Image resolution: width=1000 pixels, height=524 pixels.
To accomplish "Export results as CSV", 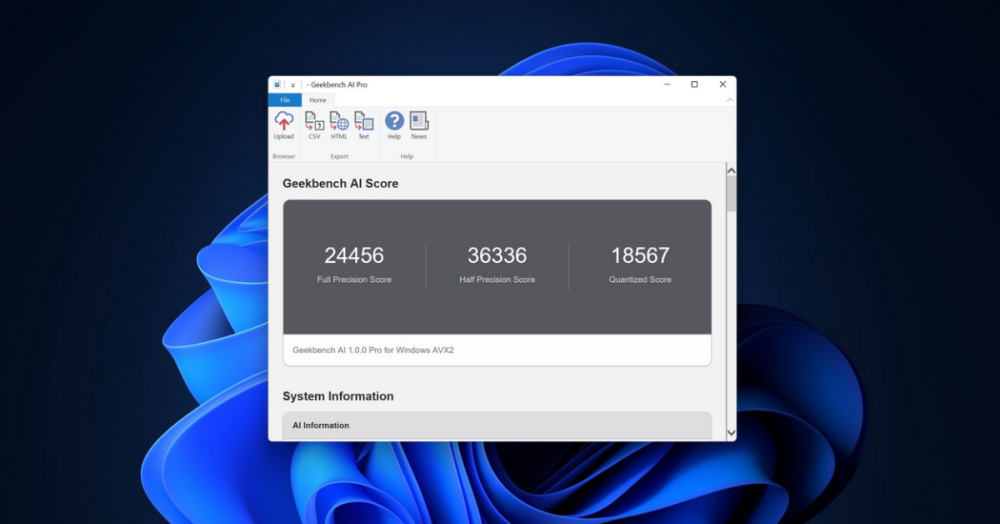I will [x=314, y=126].
